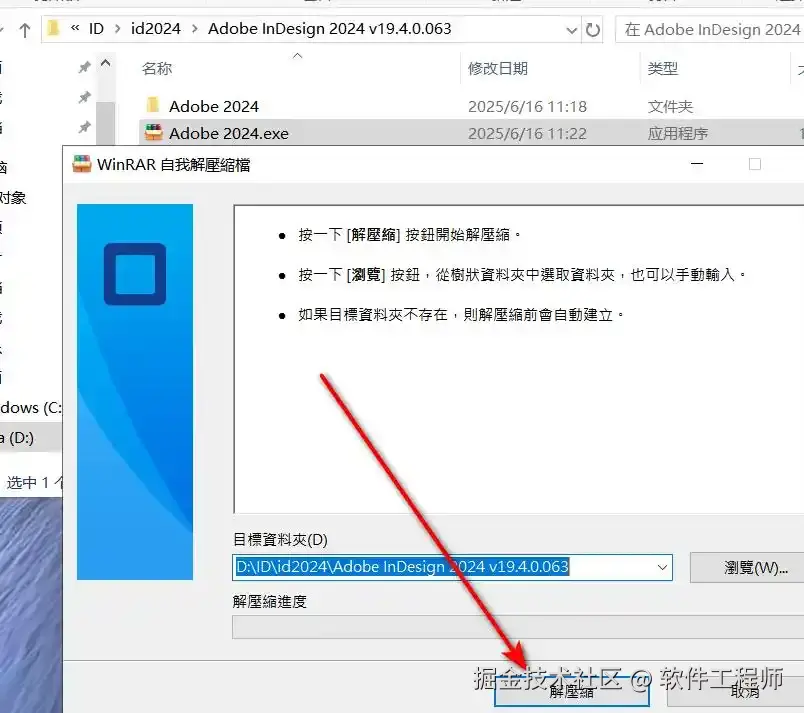Click the WinRAR title bar icon

pos(82,164)
